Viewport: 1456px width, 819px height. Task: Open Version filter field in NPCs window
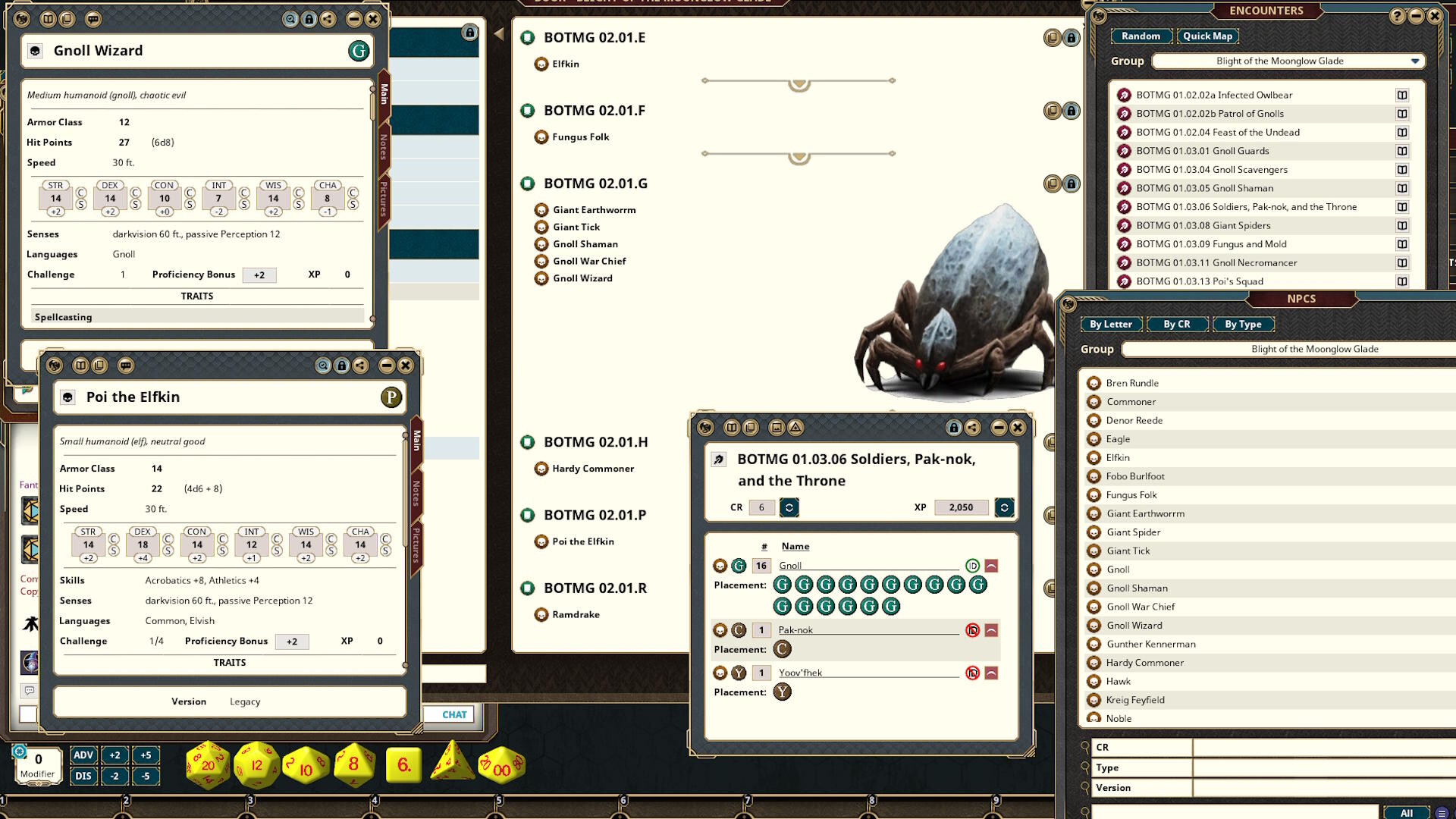(x=1323, y=788)
